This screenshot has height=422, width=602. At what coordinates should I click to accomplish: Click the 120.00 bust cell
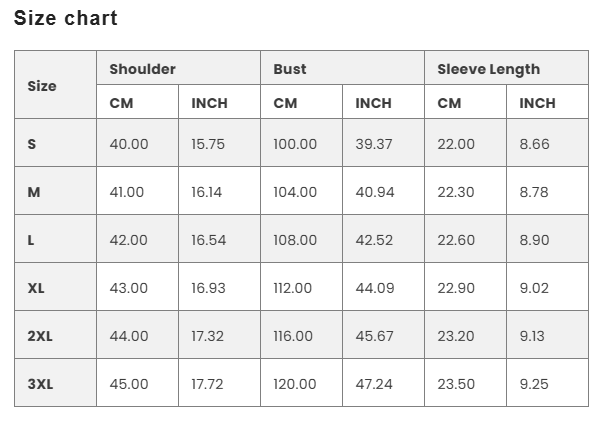[295, 384]
